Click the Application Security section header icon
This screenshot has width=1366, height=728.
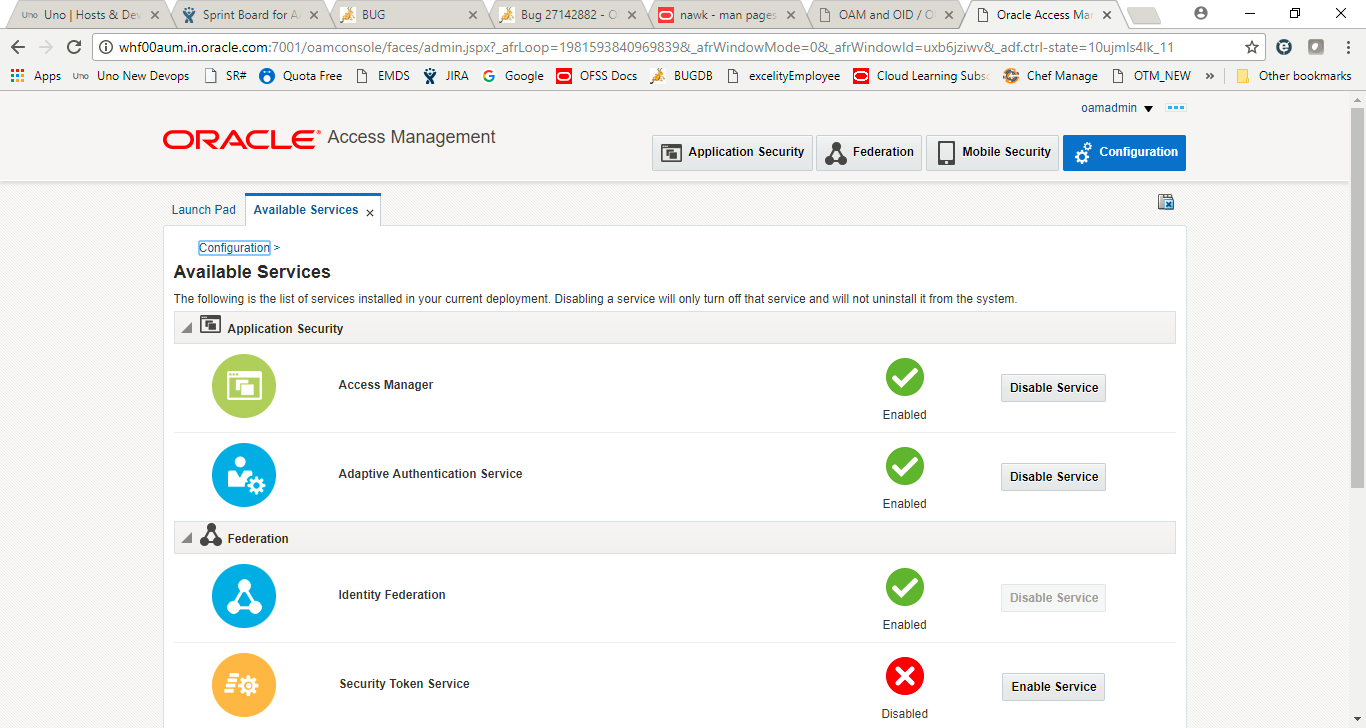point(210,325)
